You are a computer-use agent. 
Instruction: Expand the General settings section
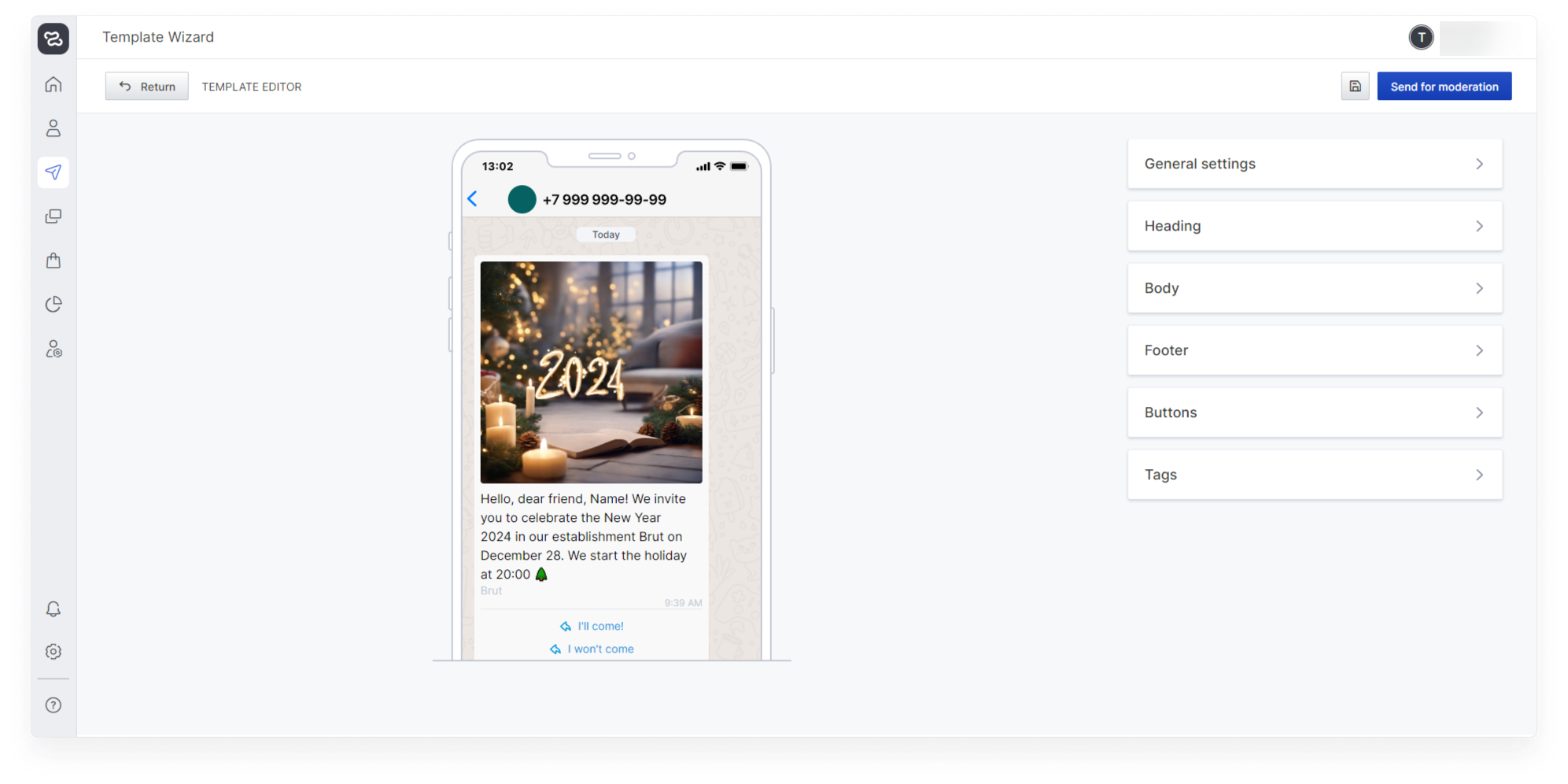pyautogui.click(x=1315, y=164)
